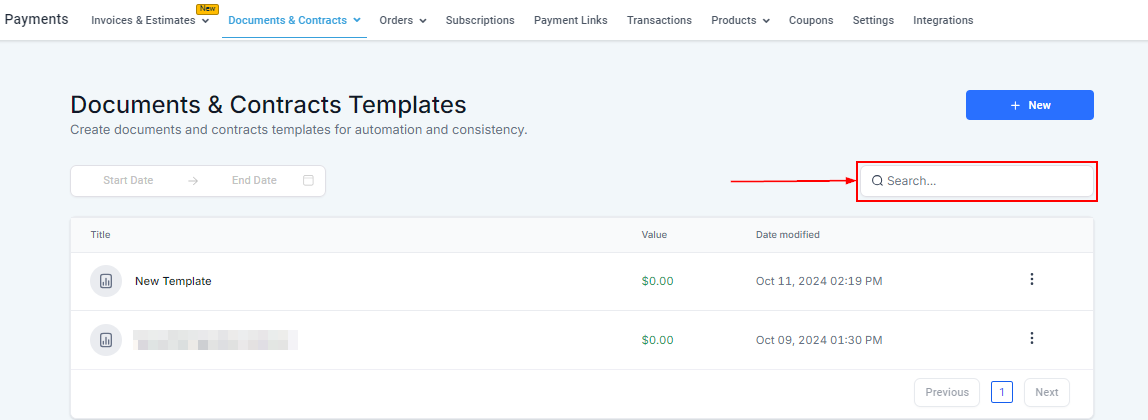
Task: Click the Value column header
Action: [x=655, y=235]
